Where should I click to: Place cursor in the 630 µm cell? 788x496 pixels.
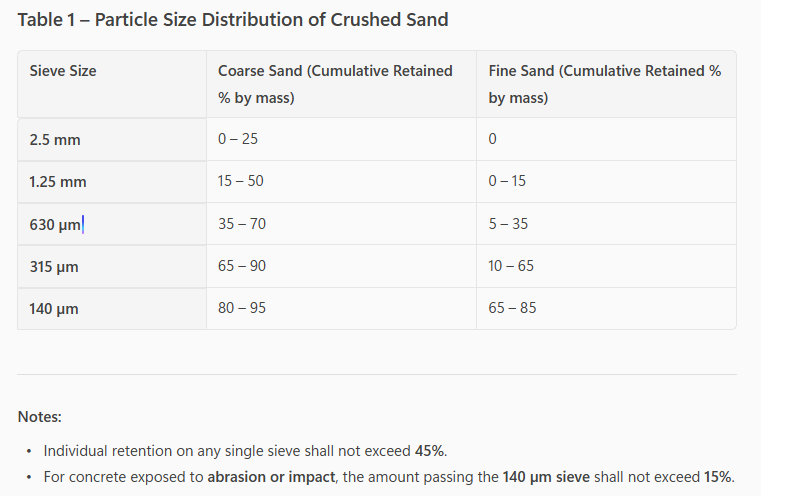[x=56, y=224]
